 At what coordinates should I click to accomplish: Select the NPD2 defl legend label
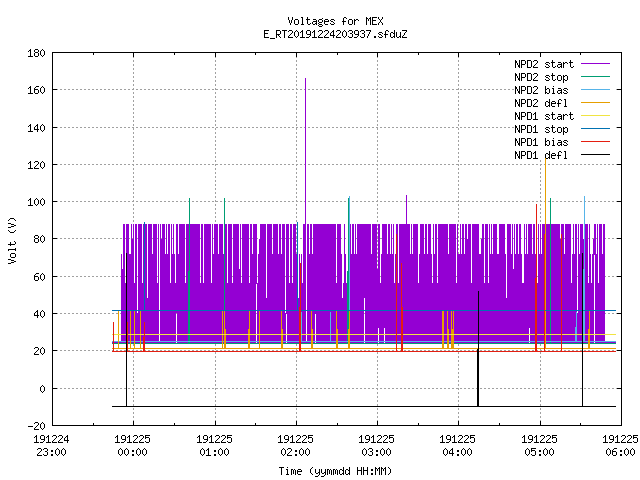[541, 103]
